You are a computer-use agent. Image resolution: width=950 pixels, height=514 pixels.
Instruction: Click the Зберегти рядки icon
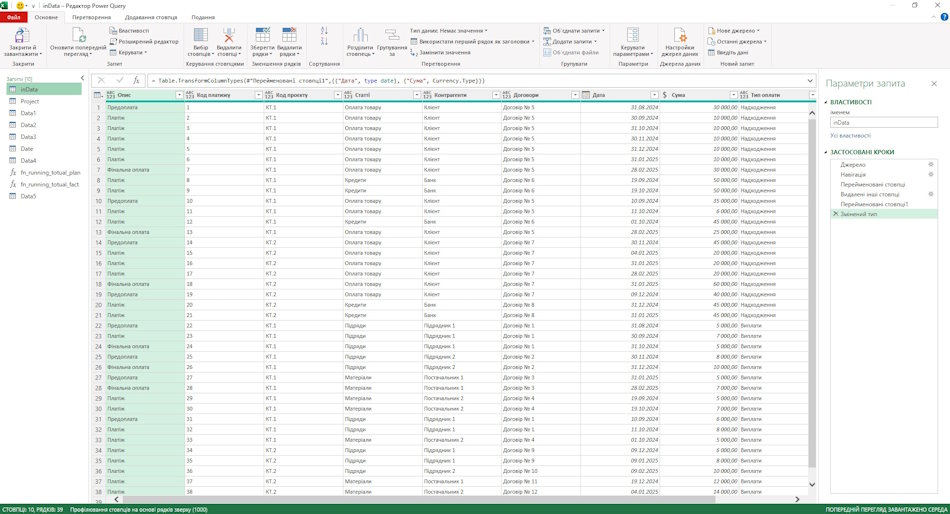click(262, 35)
